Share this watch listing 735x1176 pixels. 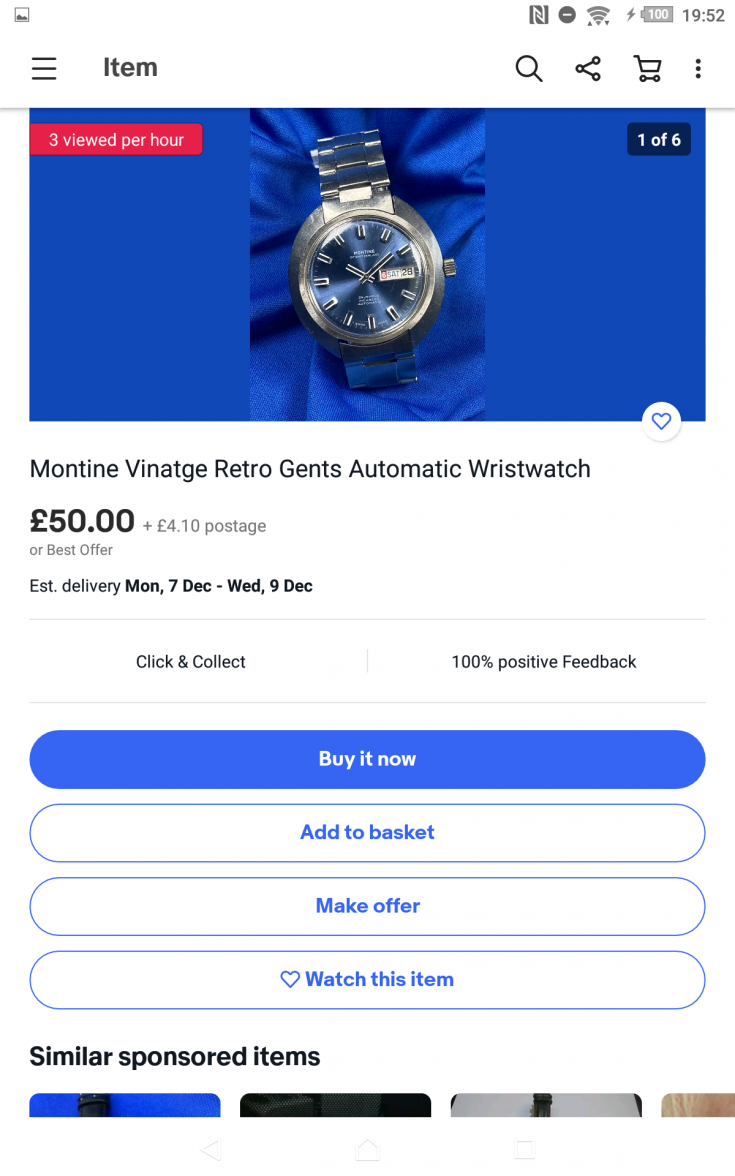pyautogui.click(x=588, y=68)
